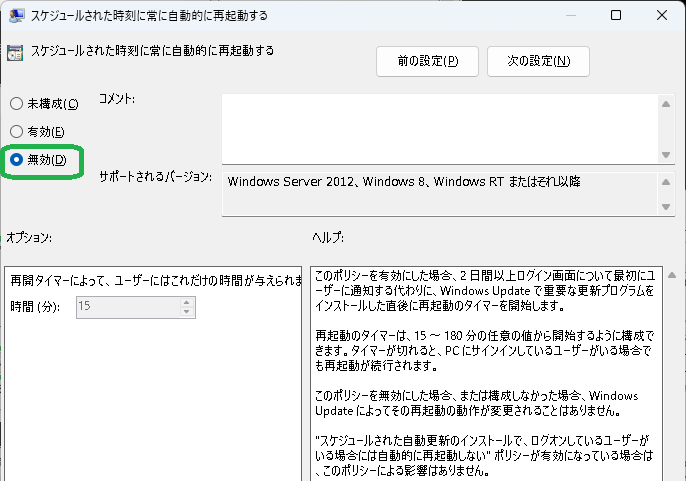Increase 時間 (分) with the up spinner arrow
686x481 pixels.
tap(186, 302)
